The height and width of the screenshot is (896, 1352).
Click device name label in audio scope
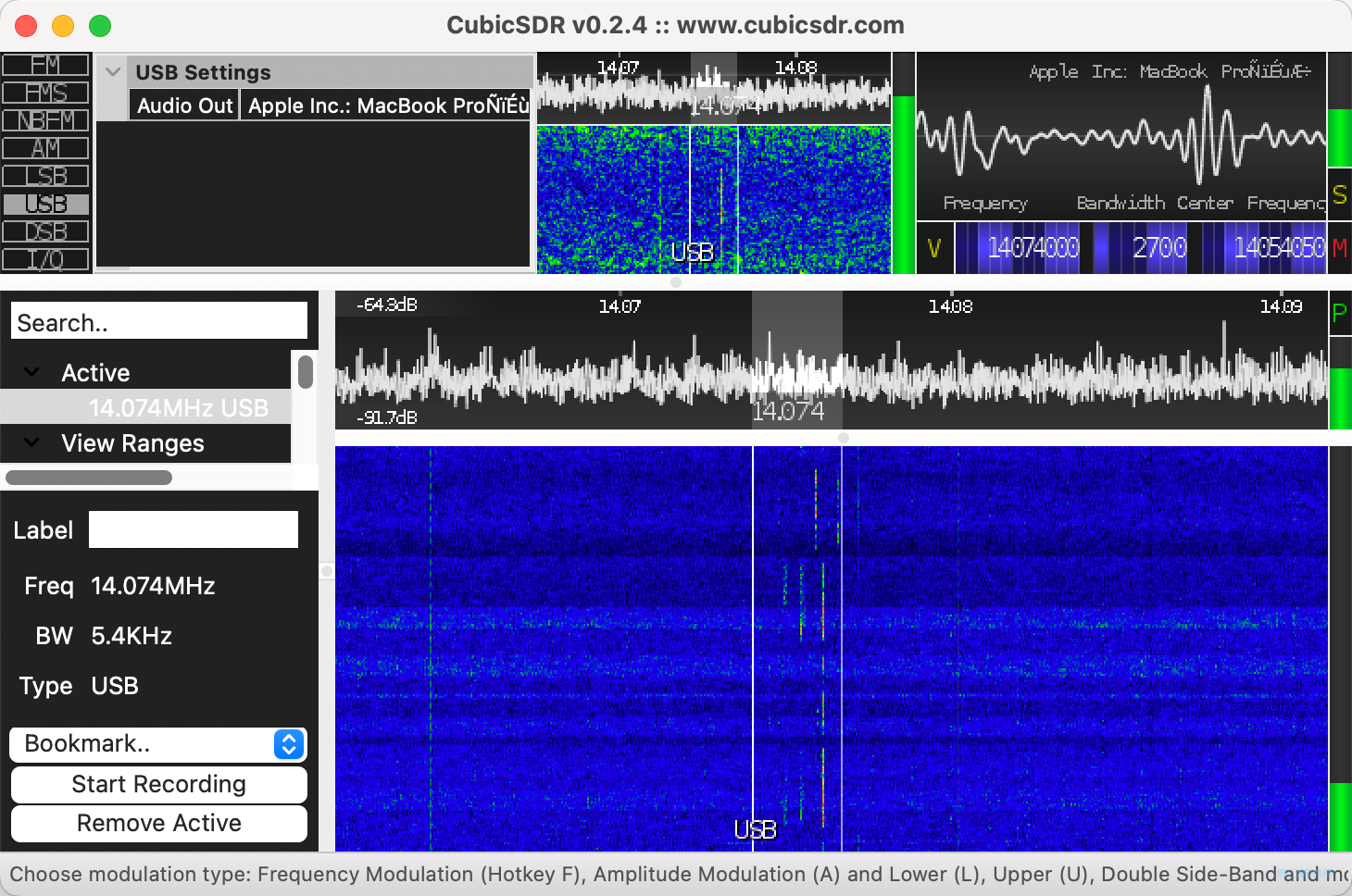tap(1170, 71)
